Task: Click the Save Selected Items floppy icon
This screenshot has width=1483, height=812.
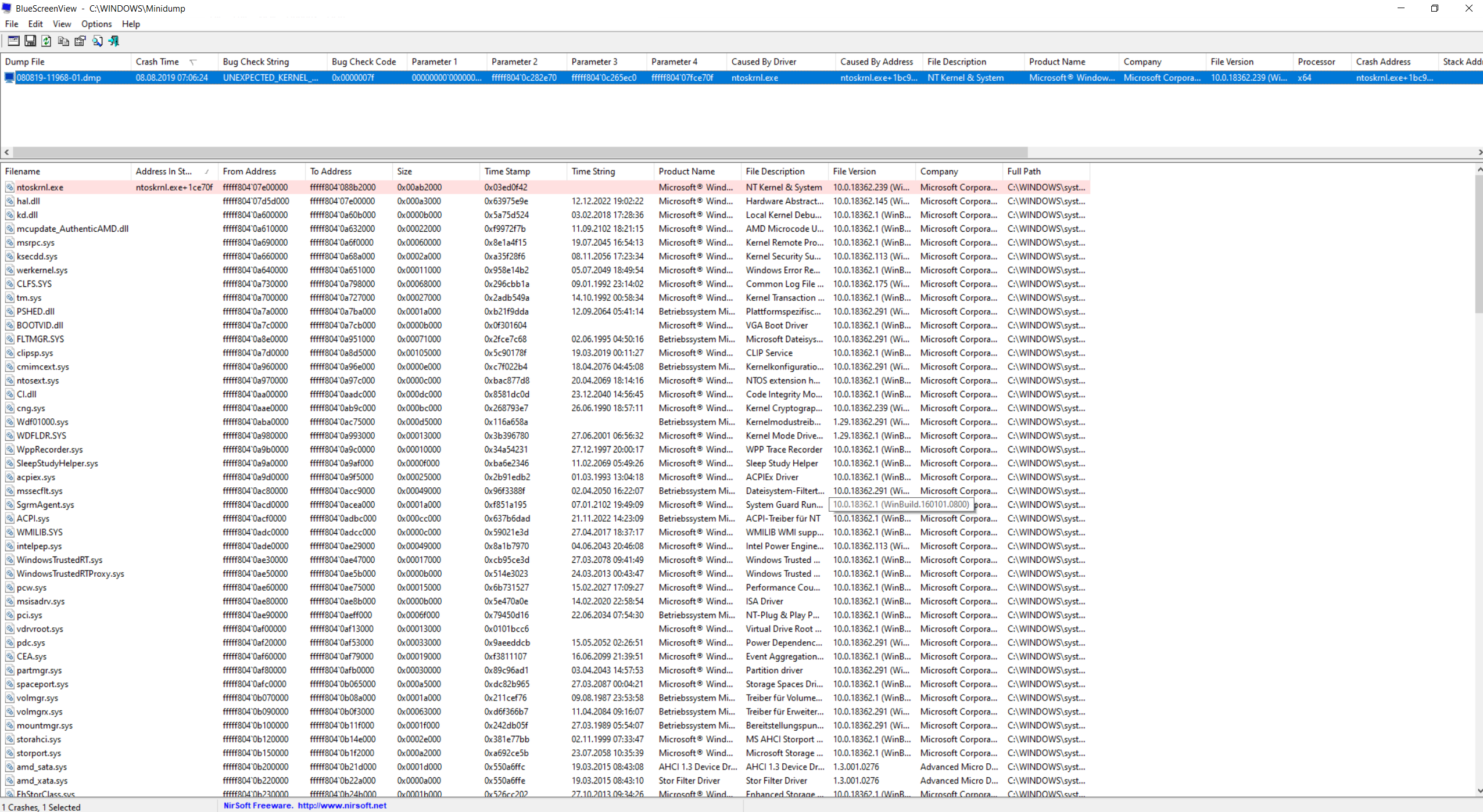Action: (30, 41)
